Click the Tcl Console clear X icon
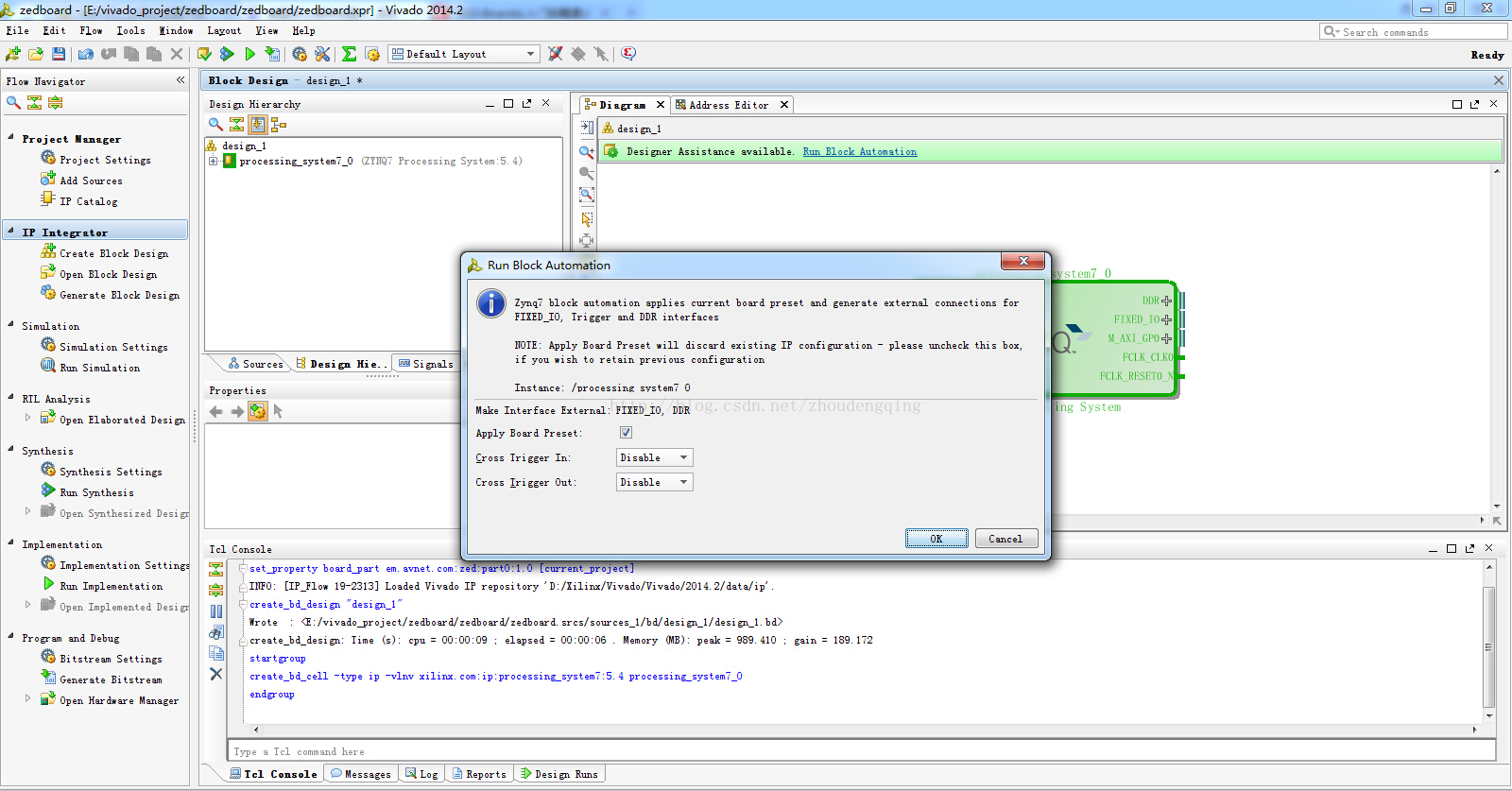The image size is (1512, 791). (216, 674)
